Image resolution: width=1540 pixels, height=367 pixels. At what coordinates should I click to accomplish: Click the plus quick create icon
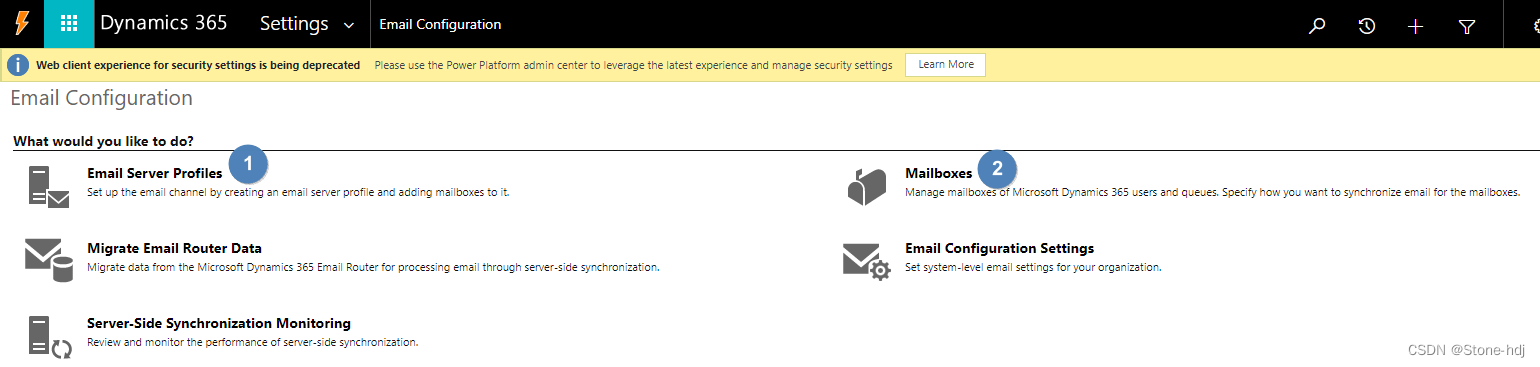pyautogui.click(x=1415, y=26)
